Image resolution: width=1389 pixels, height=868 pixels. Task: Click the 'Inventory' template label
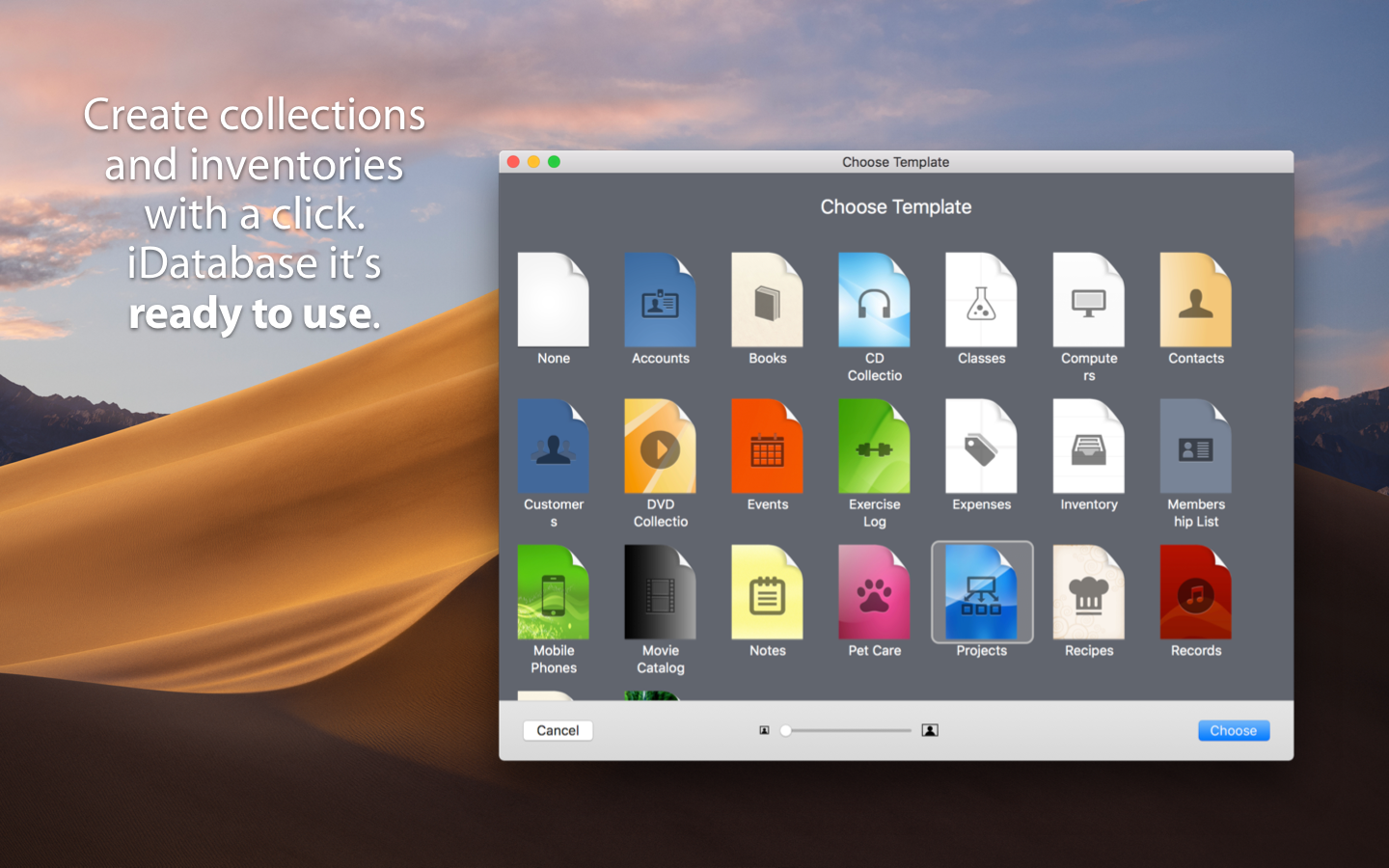(x=1089, y=504)
